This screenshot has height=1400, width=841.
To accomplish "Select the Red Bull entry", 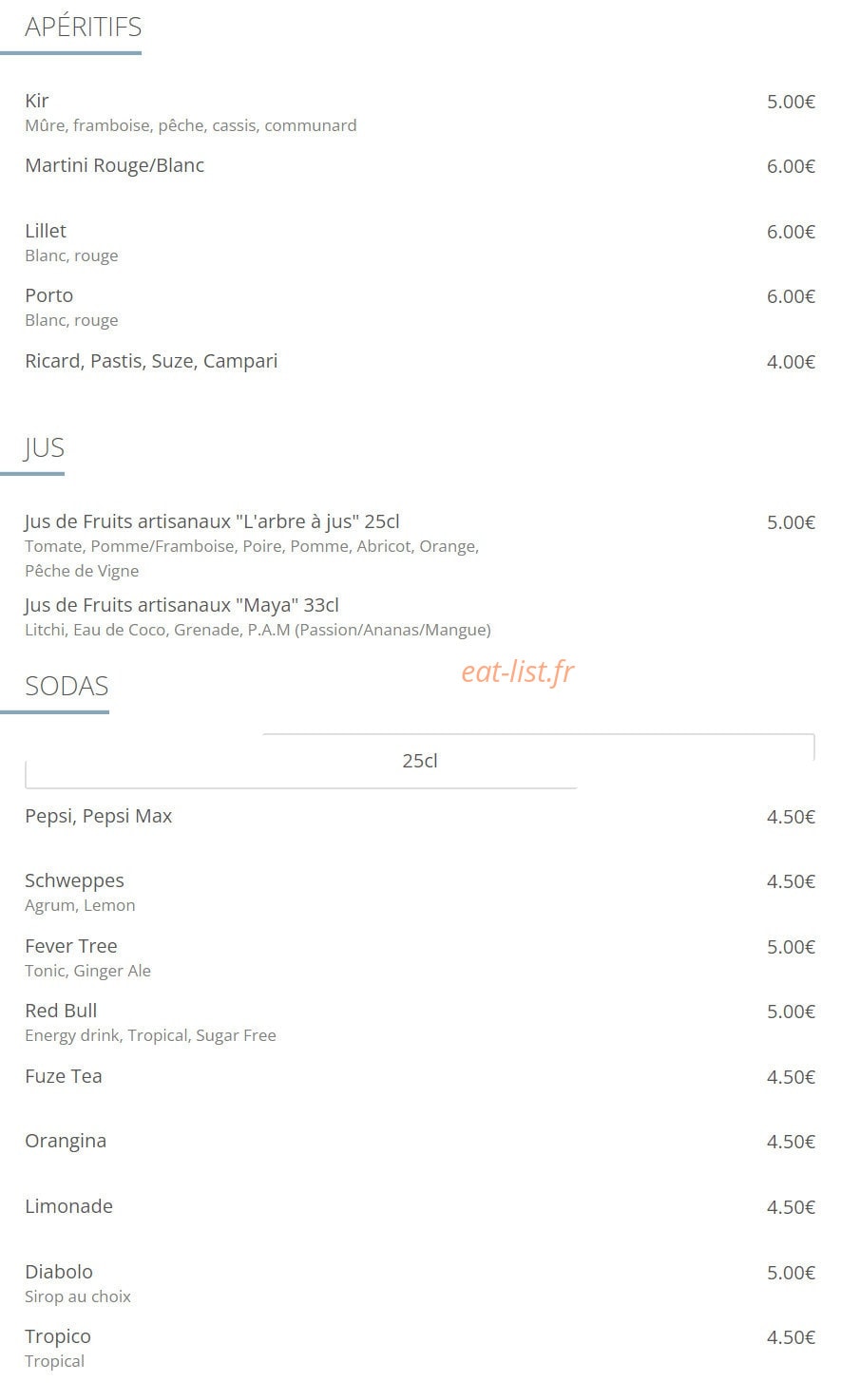I will [x=61, y=1011].
